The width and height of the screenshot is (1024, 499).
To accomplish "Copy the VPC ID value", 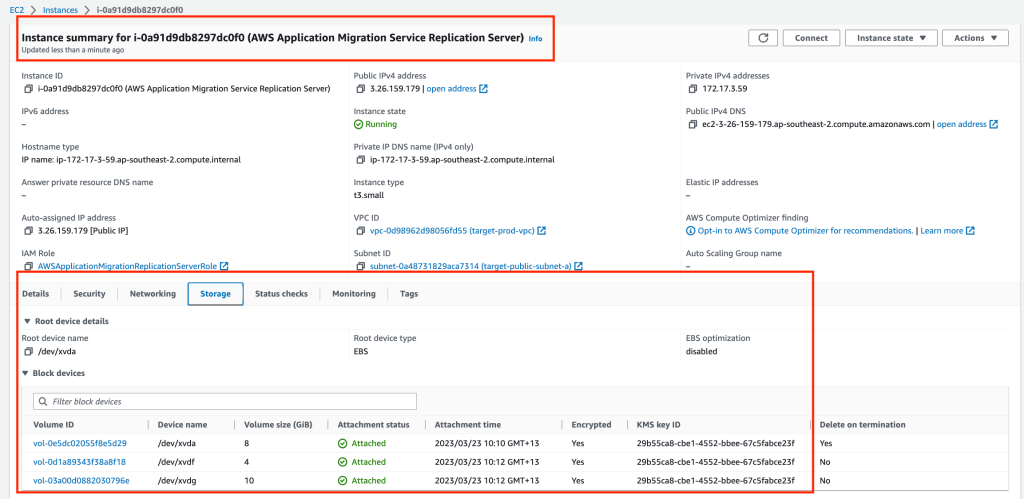I will click(x=359, y=231).
